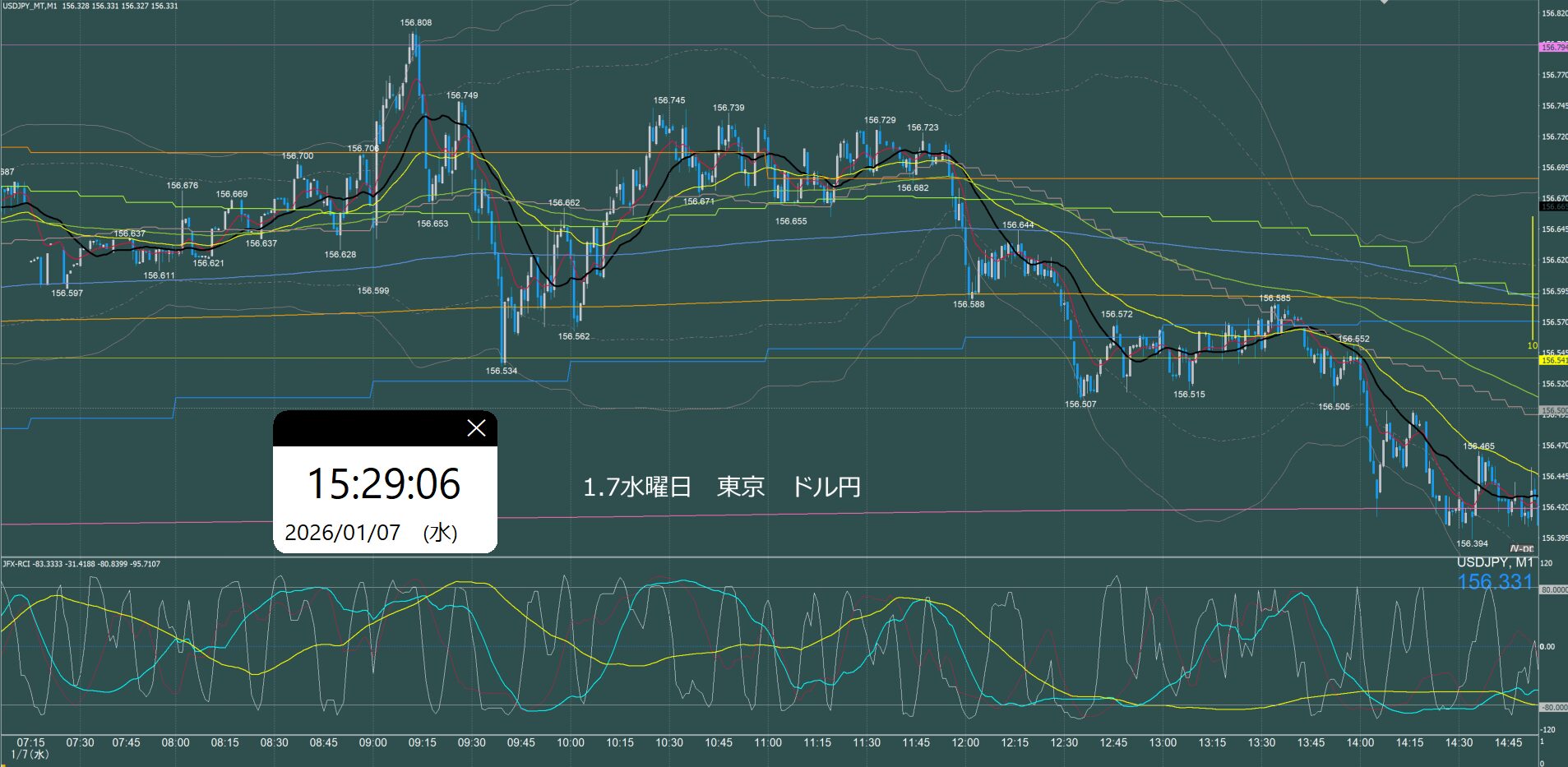Select the yellow 156.541 price level tag
Image resolution: width=1568 pixels, height=767 pixels.
coord(1552,360)
